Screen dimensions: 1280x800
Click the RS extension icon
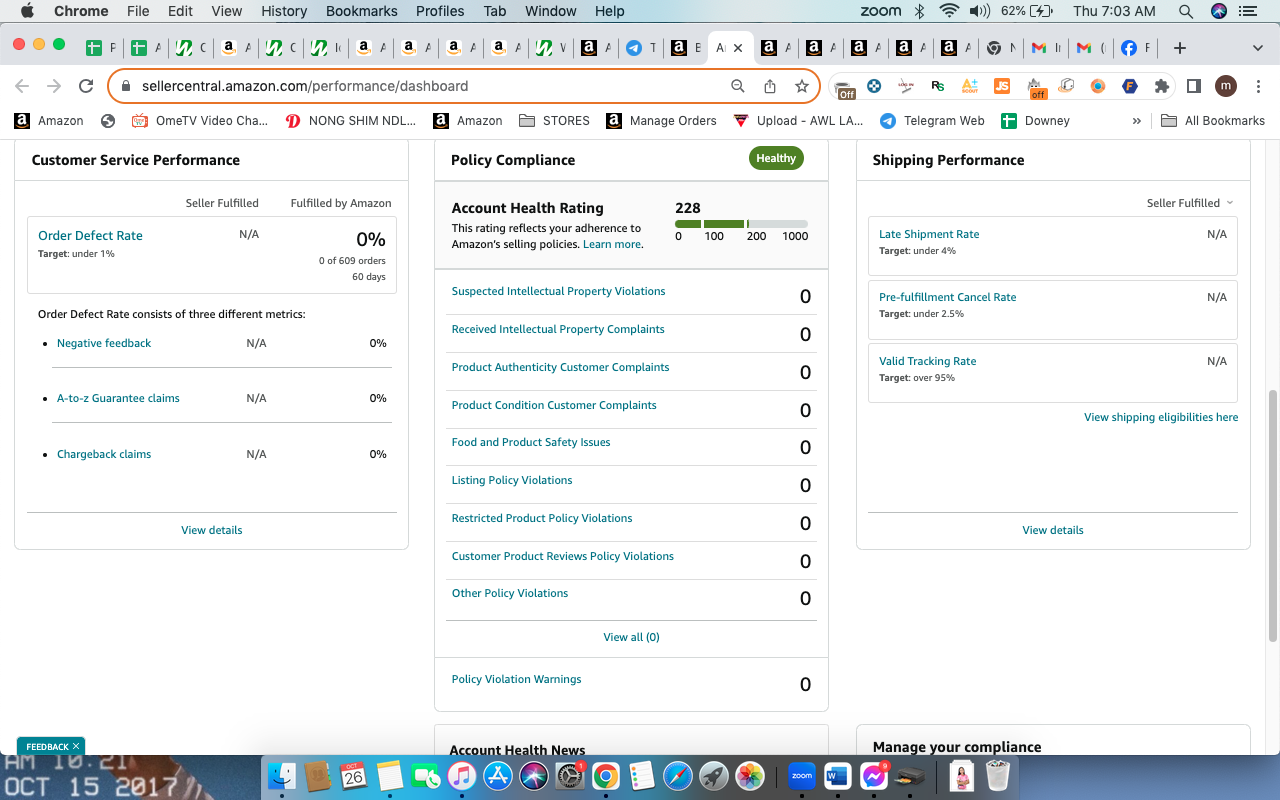coord(938,86)
